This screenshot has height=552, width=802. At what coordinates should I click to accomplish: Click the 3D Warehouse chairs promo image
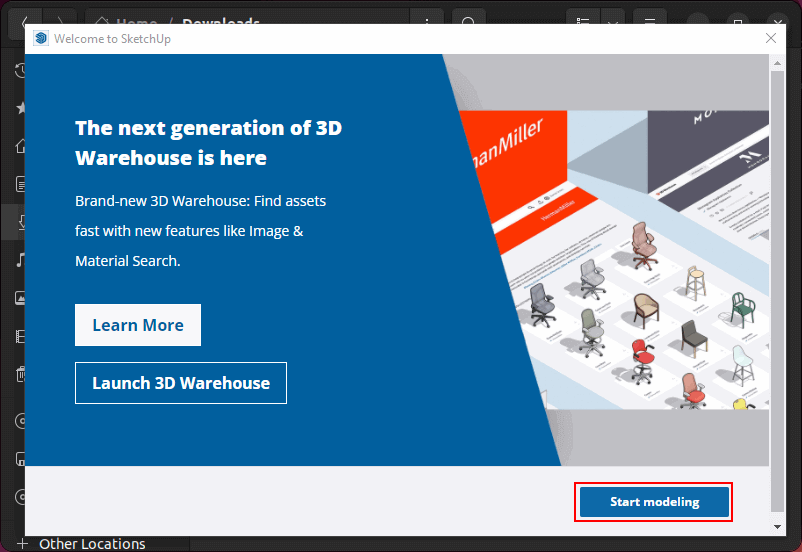pyautogui.click(x=614, y=259)
